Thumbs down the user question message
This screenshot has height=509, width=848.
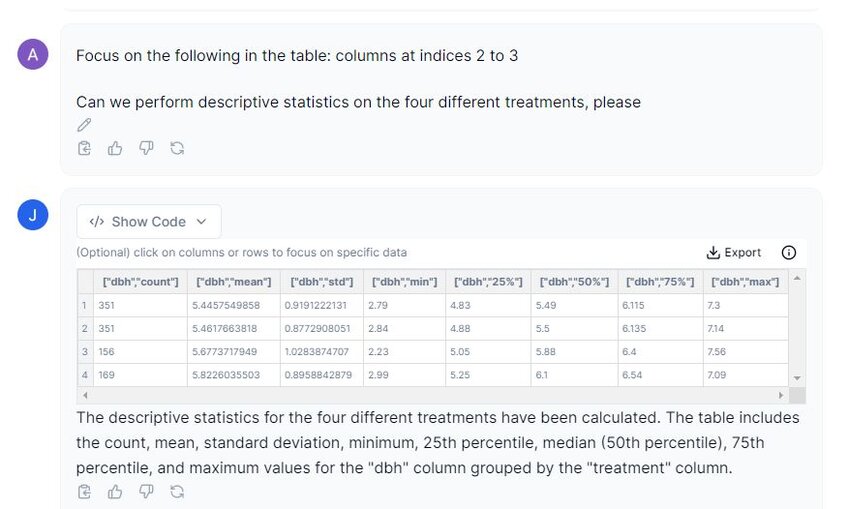point(146,148)
